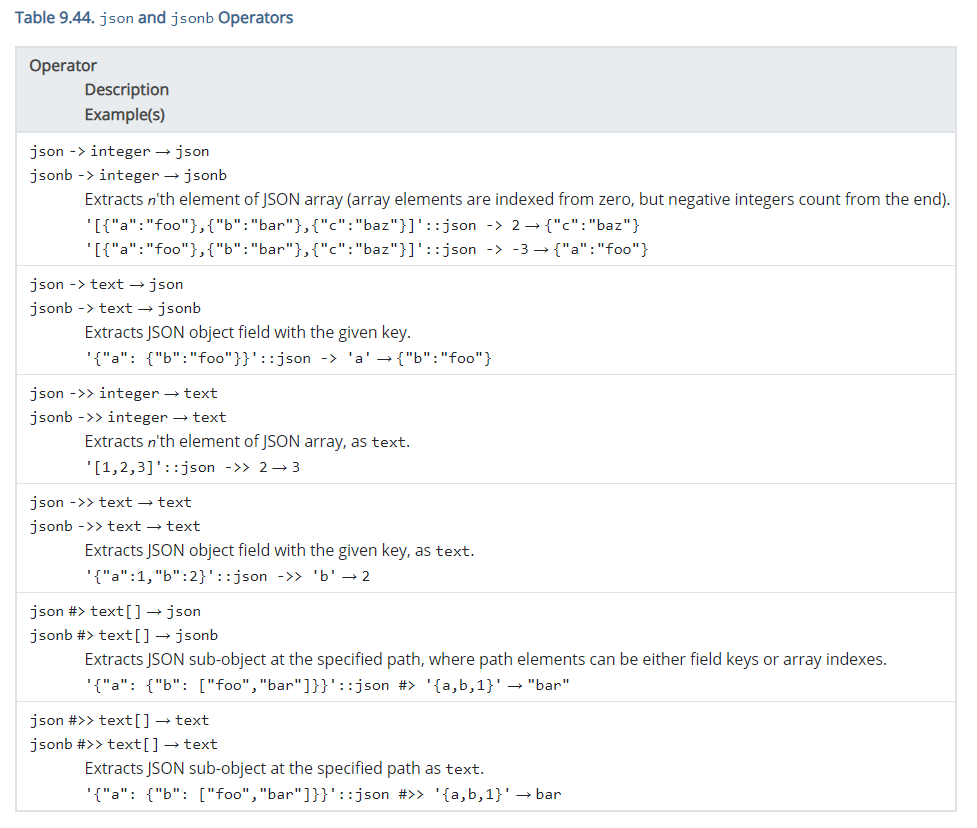Viewport: 977px width, 828px height.
Task: Click the '[1,2,3]'::json ->> 2 example
Action: coord(192,466)
